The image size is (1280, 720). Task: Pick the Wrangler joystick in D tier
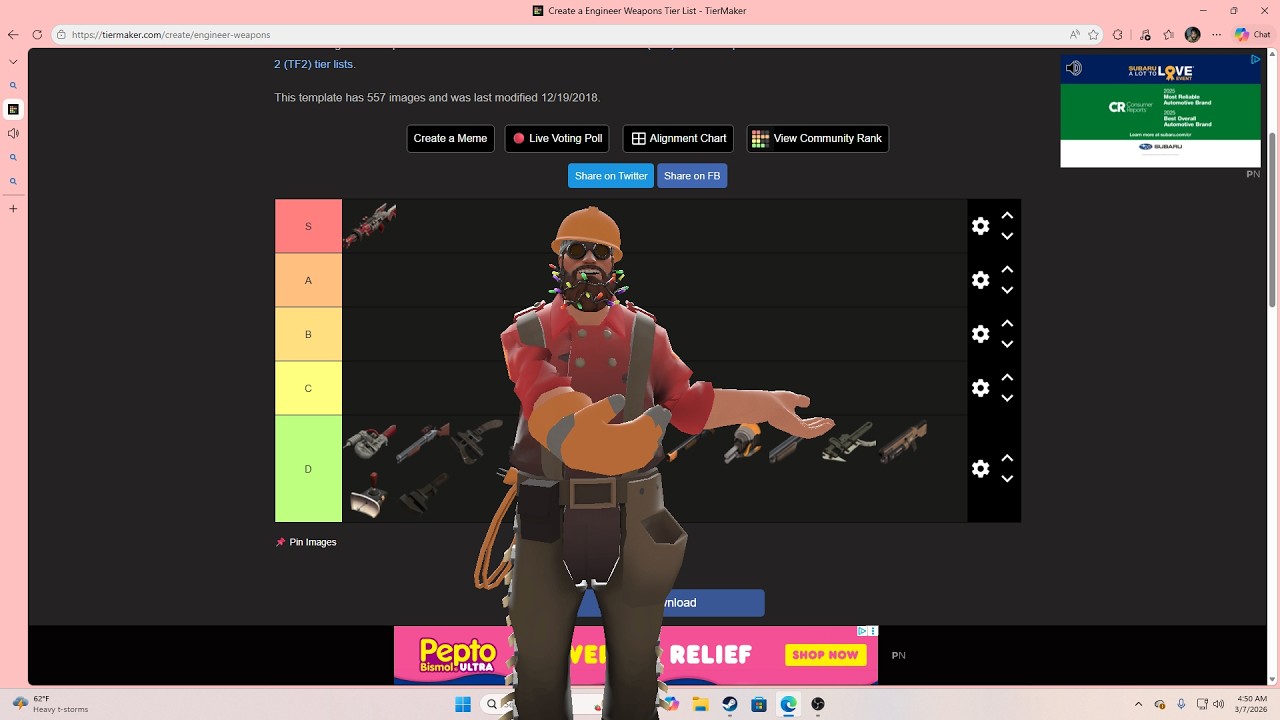[369, 495]
